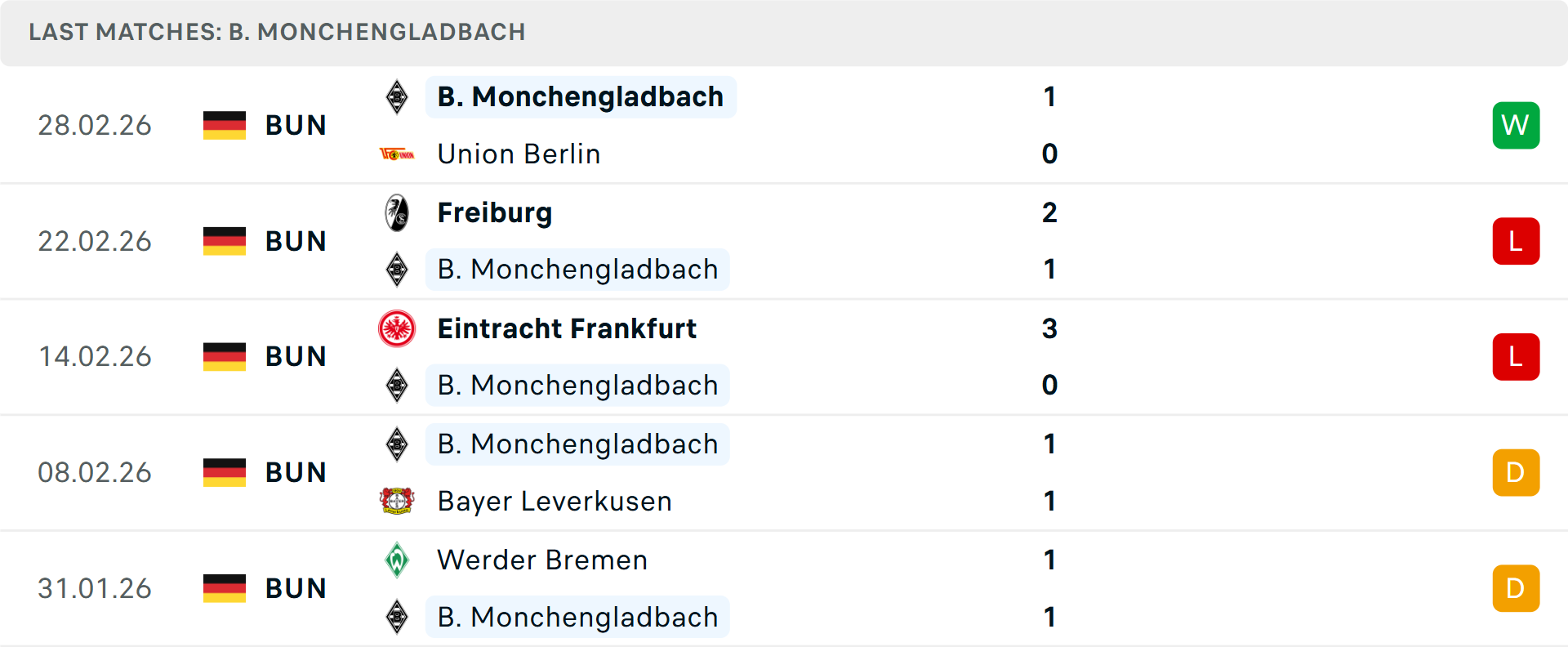Select the D badge on the Werder Bremen row

pos(1516,587)
